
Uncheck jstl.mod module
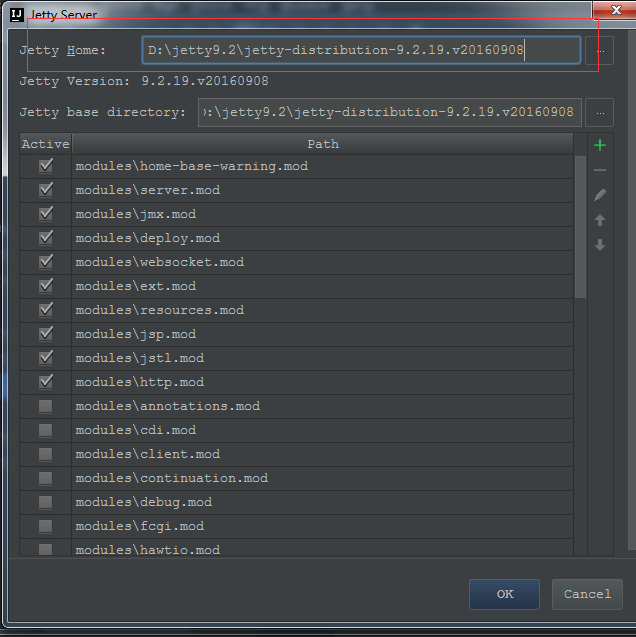[x=45, y=358]
